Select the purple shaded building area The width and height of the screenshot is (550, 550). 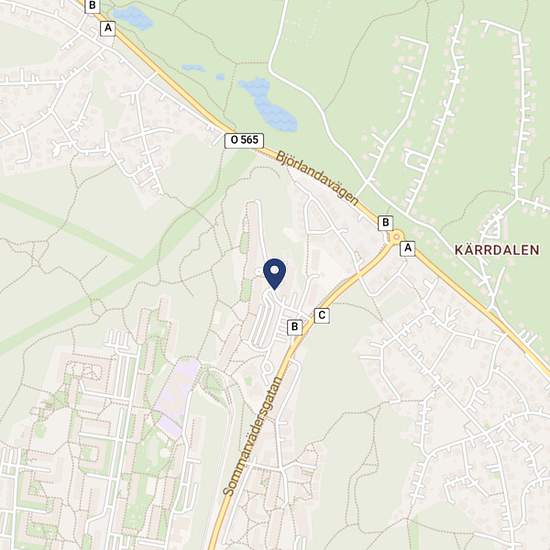pyautogui.click(x=177, y=398)
